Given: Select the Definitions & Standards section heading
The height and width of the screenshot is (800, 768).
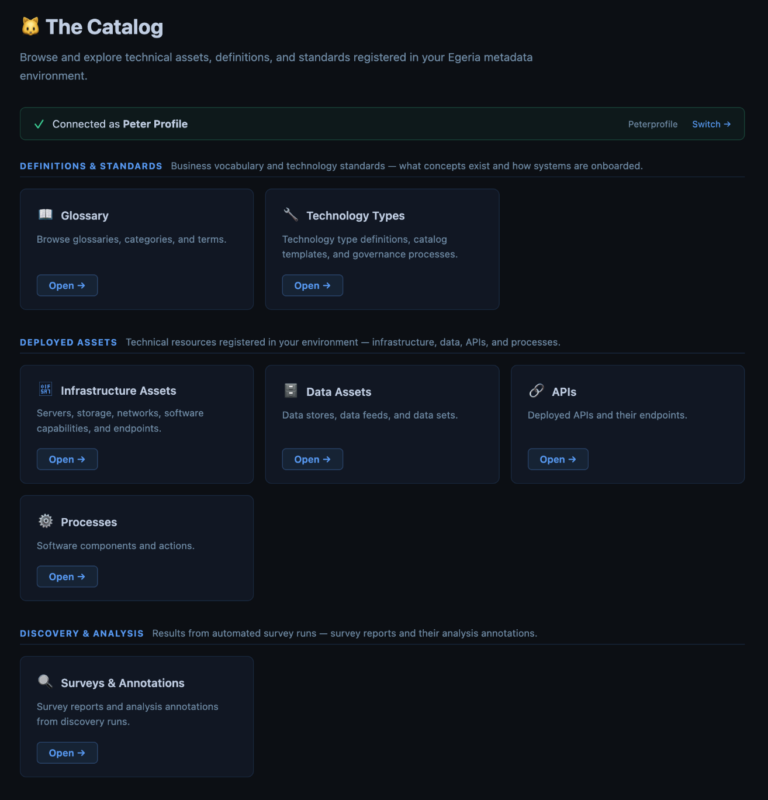Looking at the screenshot, I should (91, 166).
